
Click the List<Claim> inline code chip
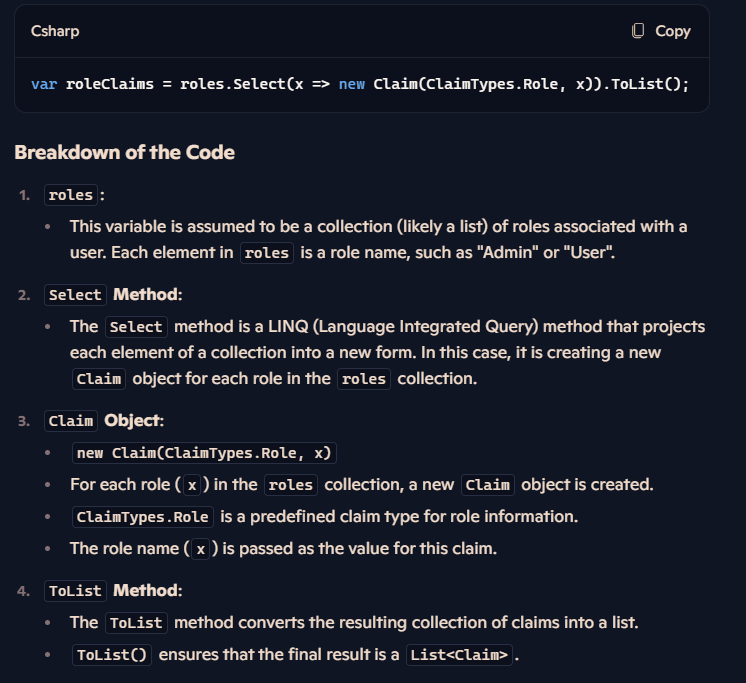pos(459,655)
